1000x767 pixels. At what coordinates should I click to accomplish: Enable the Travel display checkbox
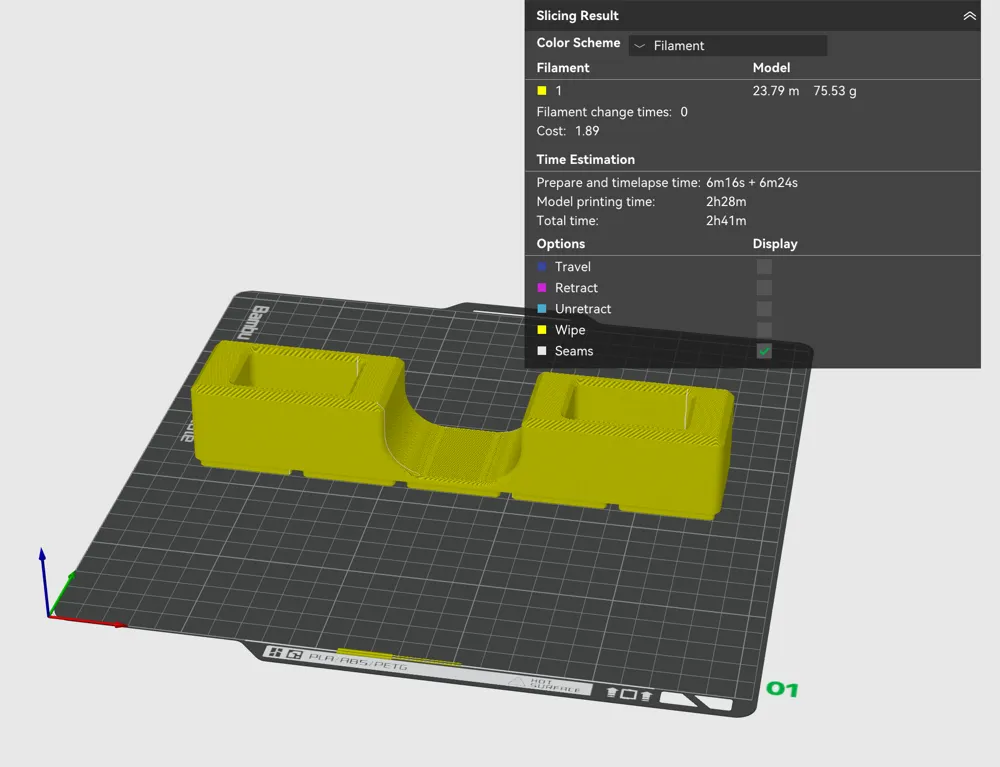click(764, 267)
